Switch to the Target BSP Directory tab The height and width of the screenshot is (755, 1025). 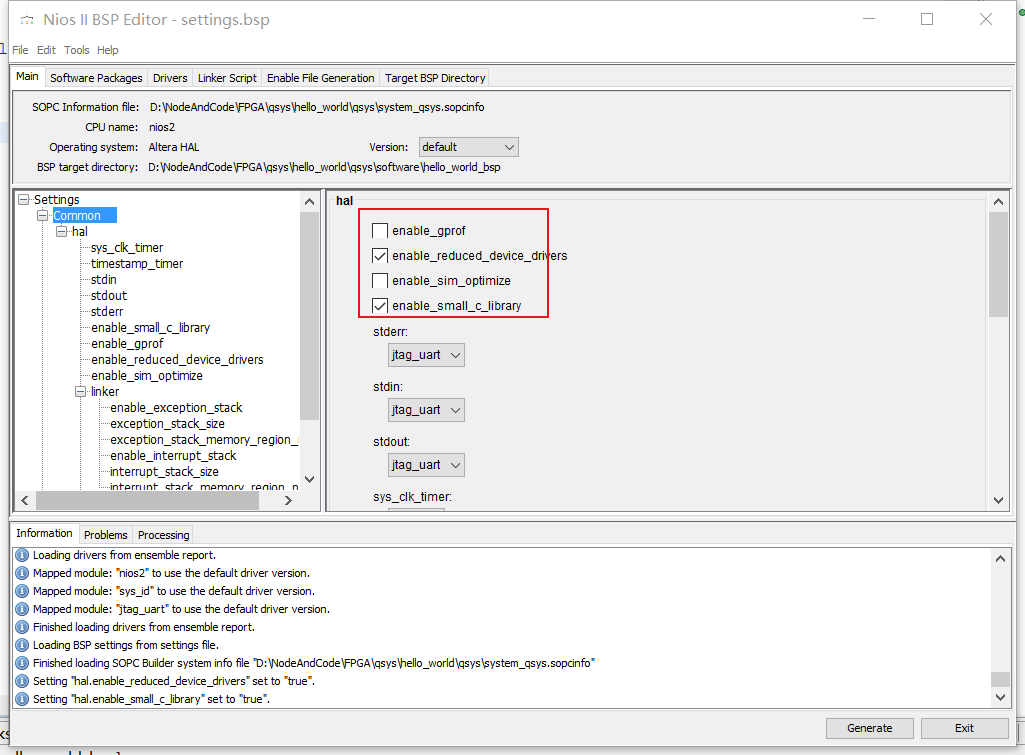(434, 77)
